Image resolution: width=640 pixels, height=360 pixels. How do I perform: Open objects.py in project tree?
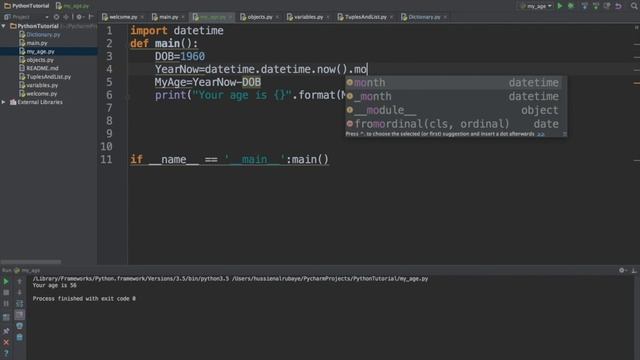tap(40, 60)
